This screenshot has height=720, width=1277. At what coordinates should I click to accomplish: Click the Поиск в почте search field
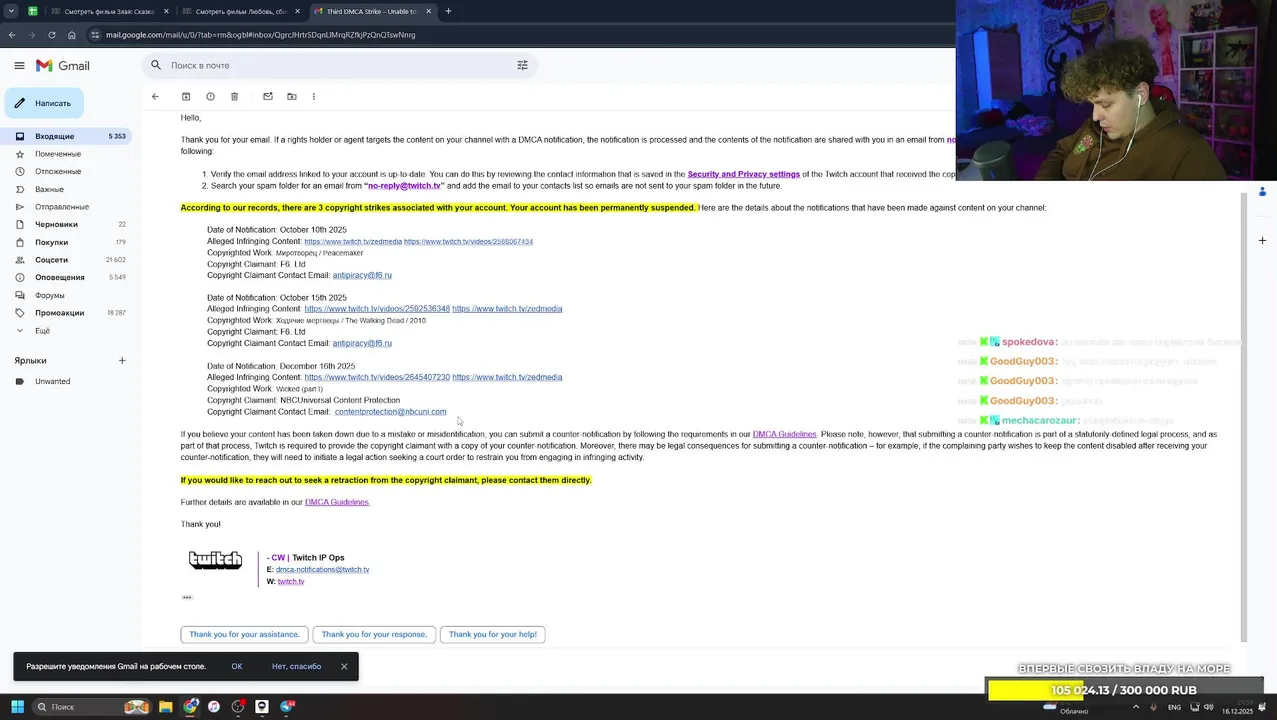[x=339, y=65]
